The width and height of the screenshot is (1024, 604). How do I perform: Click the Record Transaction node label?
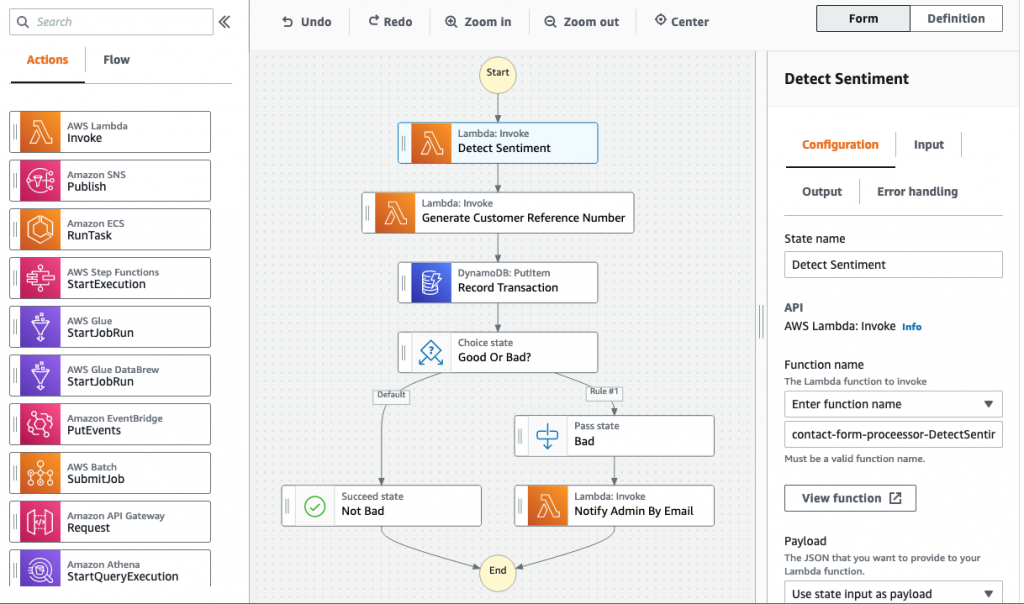click(x=508, y=288)
